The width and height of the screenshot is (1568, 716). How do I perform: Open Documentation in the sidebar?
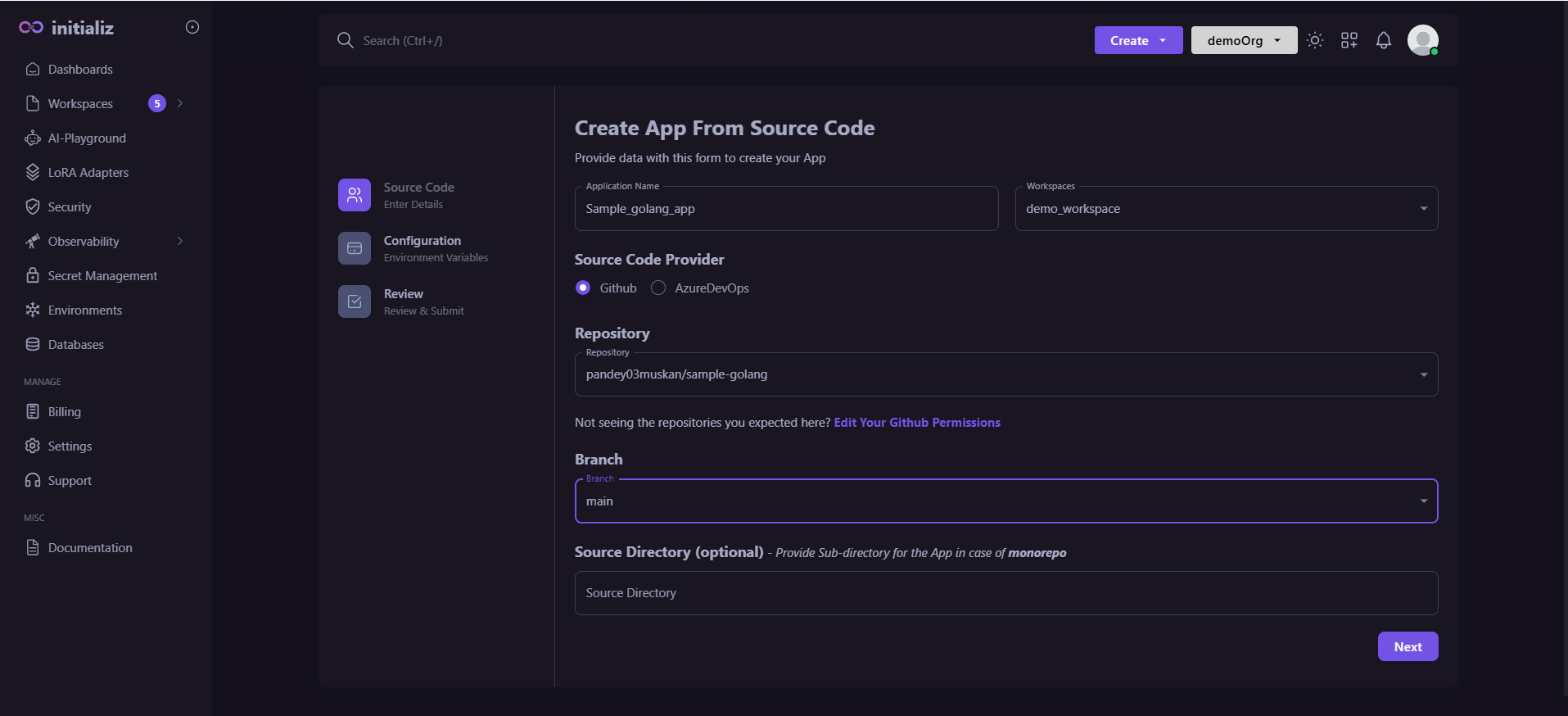tap(90, 547)
